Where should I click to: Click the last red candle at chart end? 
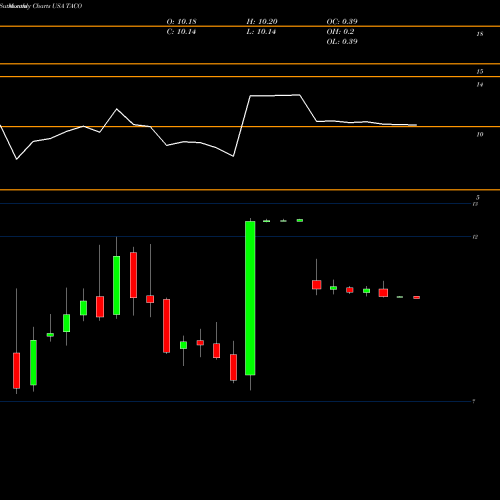pyautogui.click(x=417, y=297)
